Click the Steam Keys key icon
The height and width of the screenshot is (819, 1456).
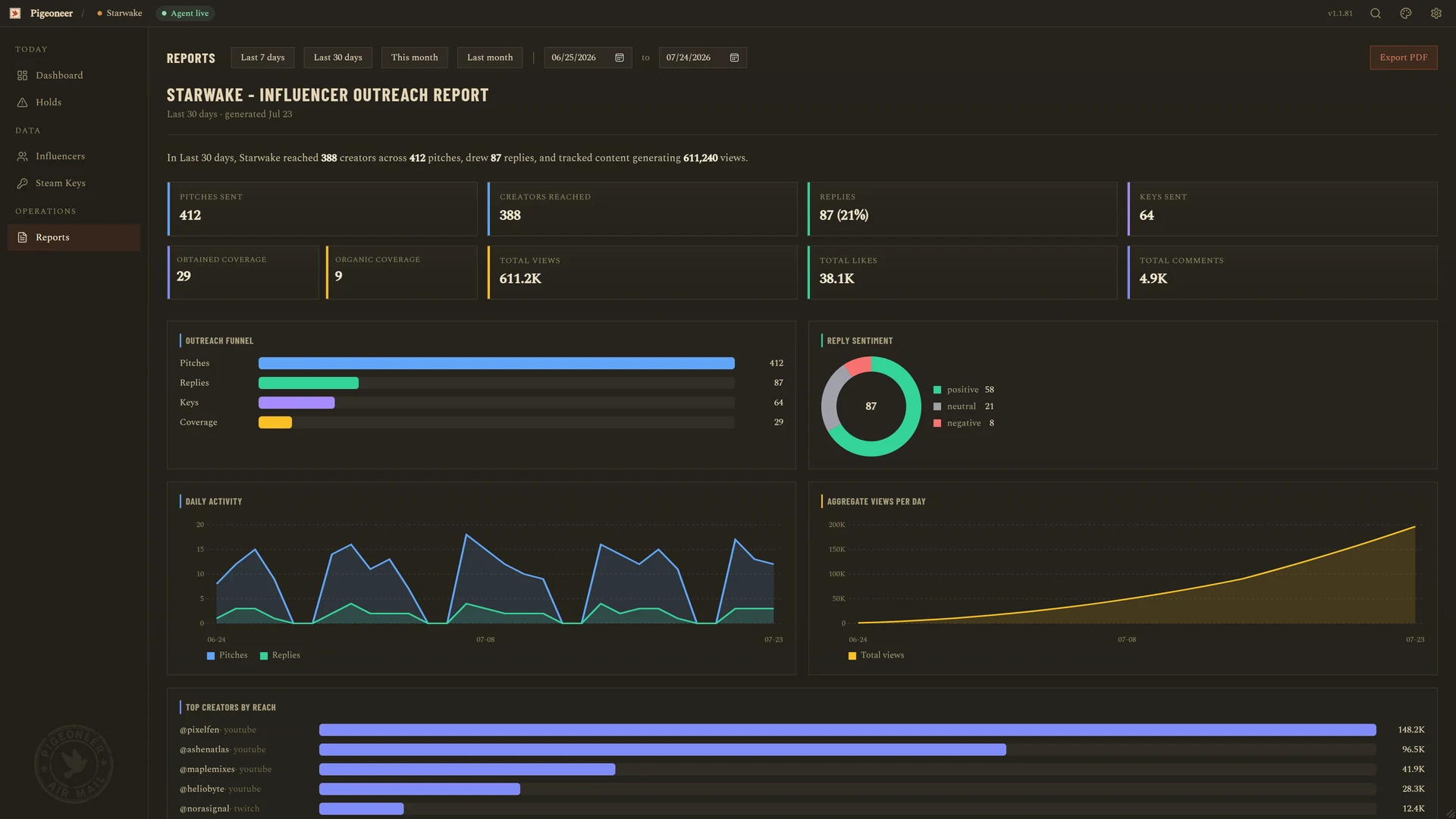(23, 184)
